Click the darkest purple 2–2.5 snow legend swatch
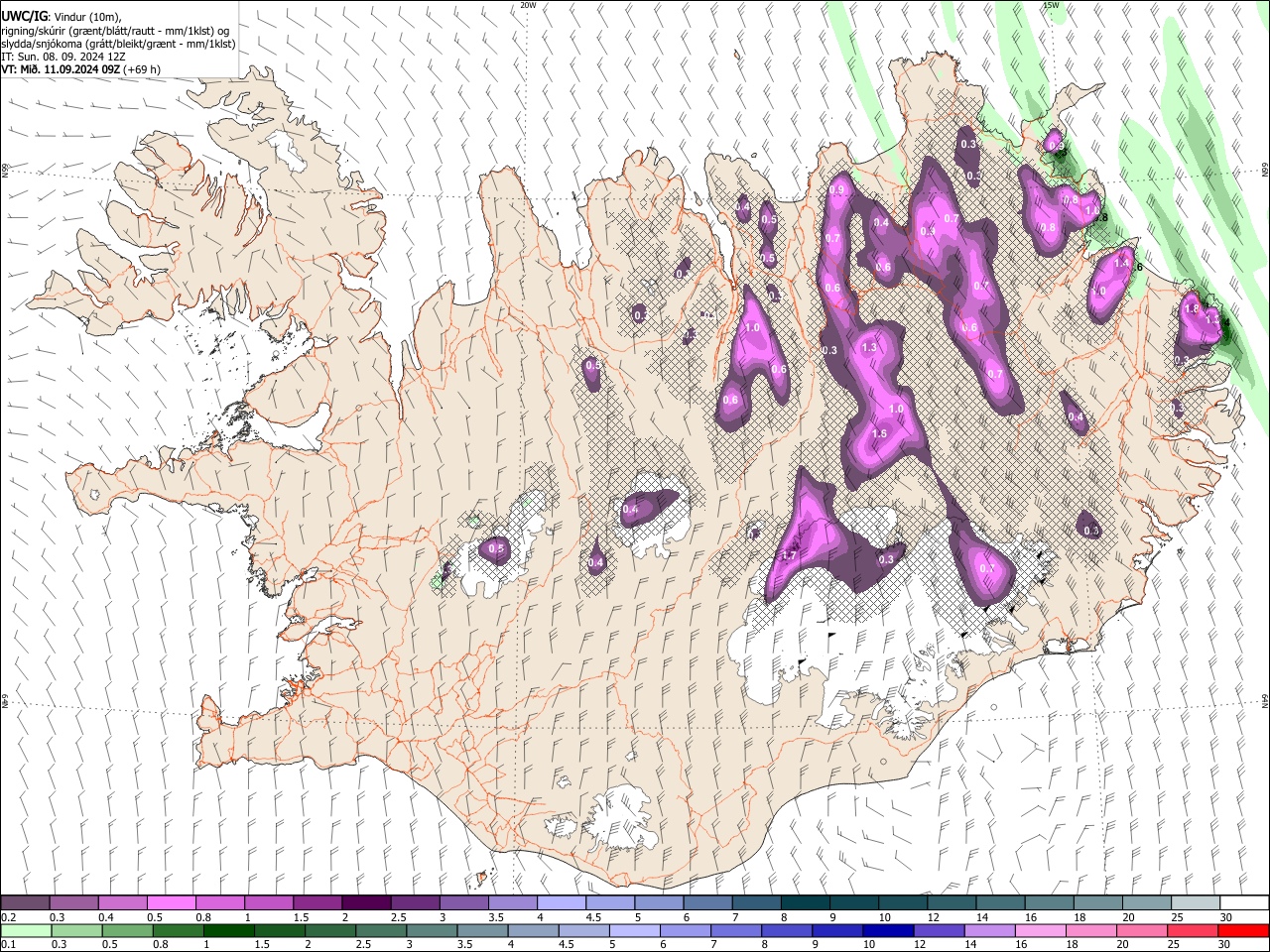 point(365,902)
